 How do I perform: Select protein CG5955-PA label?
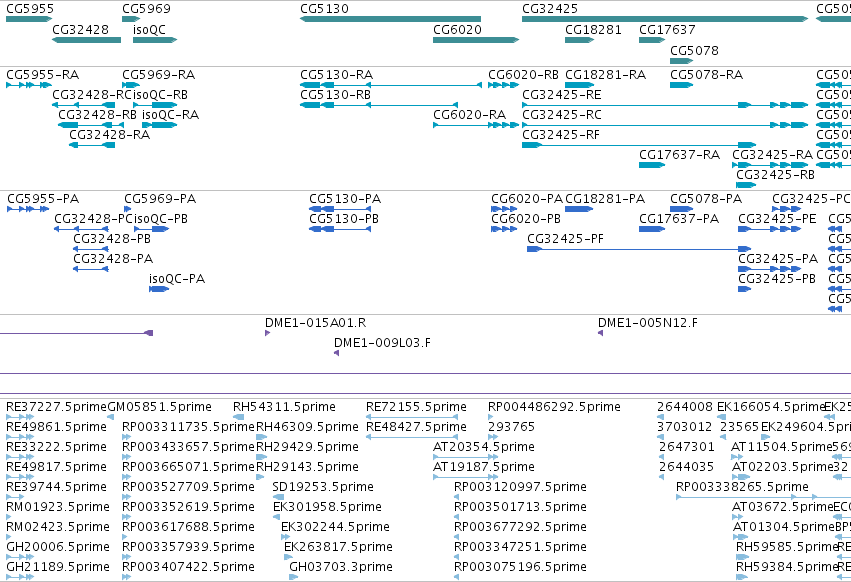pyautogui.click(x=43, y=199)
